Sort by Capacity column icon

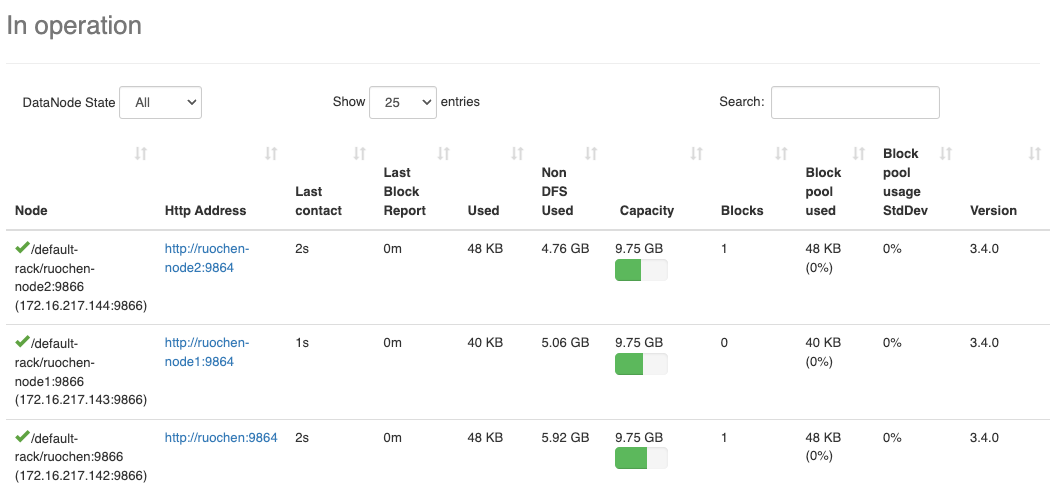697,153
